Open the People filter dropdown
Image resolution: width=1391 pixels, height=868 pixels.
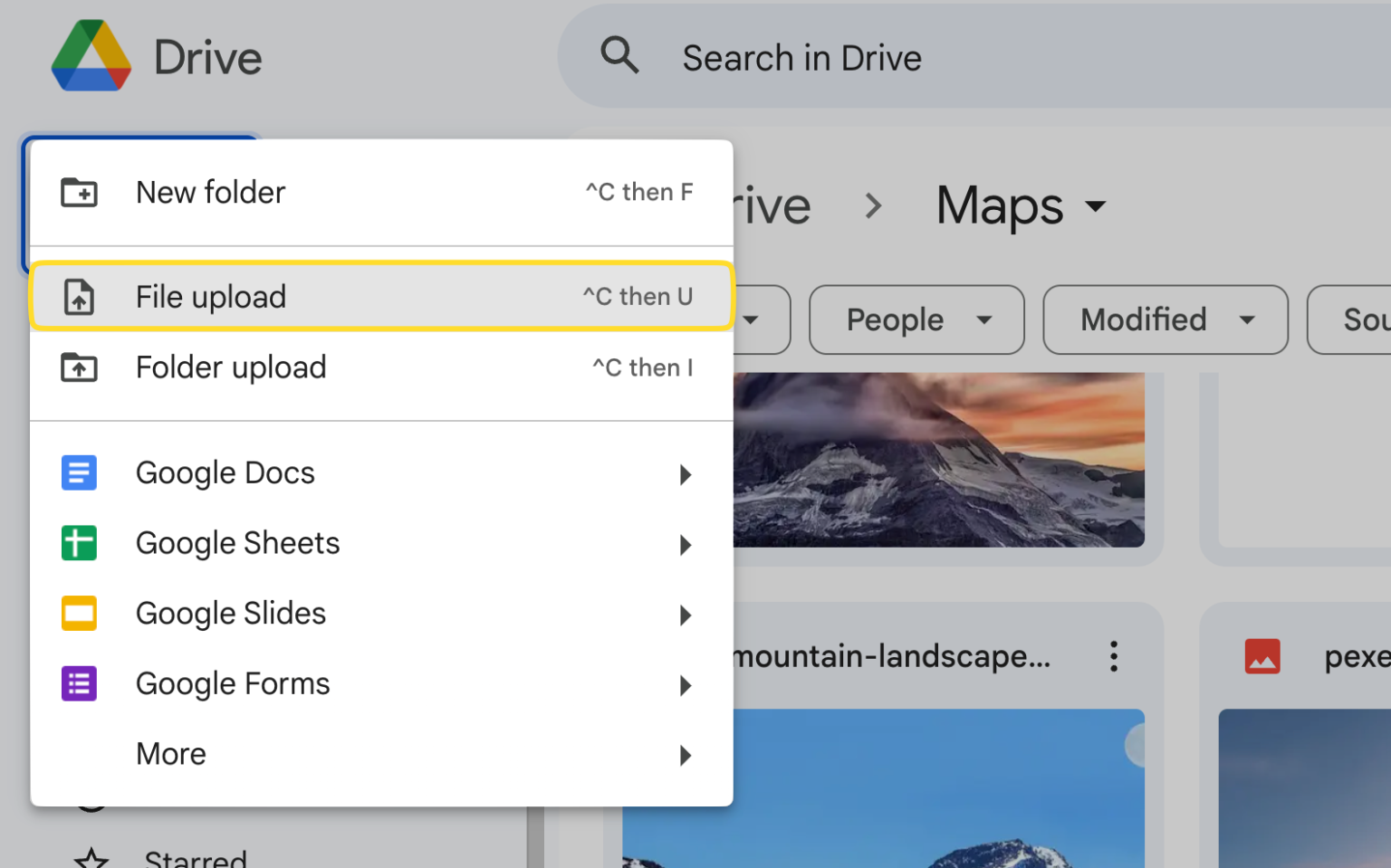point(916,320)
